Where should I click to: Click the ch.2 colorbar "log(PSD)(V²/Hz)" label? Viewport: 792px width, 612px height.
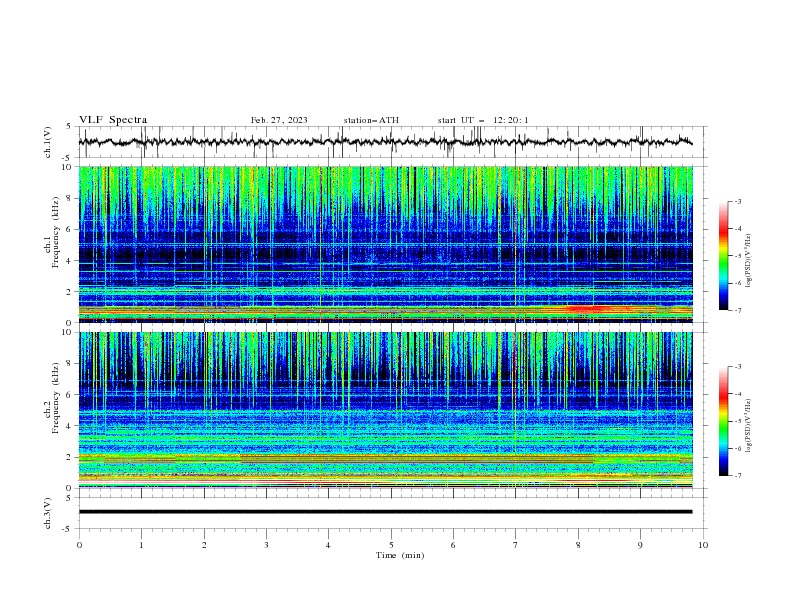(x=749, y=425)
